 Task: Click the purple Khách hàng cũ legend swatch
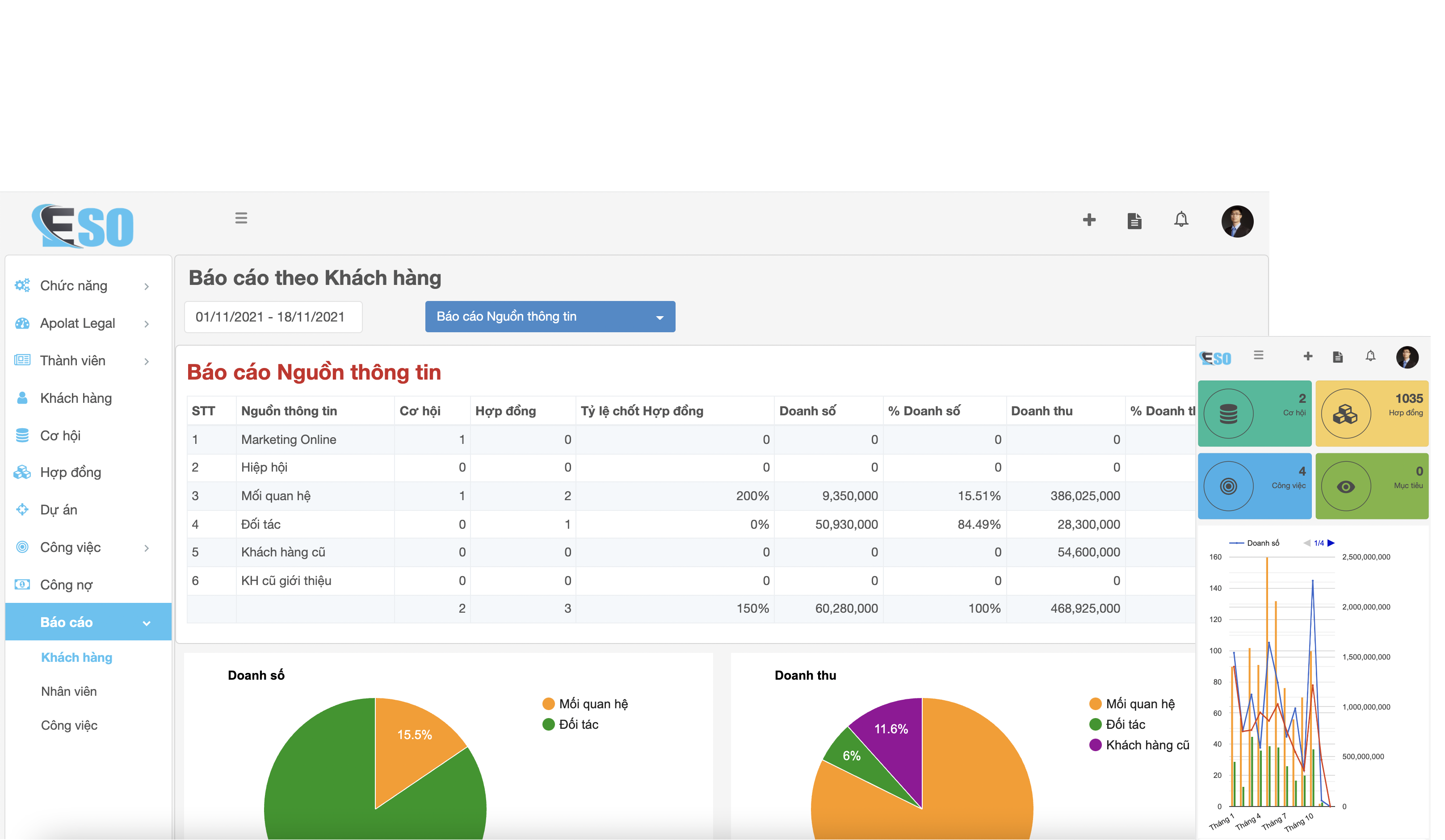click(x=1095, y=745)
